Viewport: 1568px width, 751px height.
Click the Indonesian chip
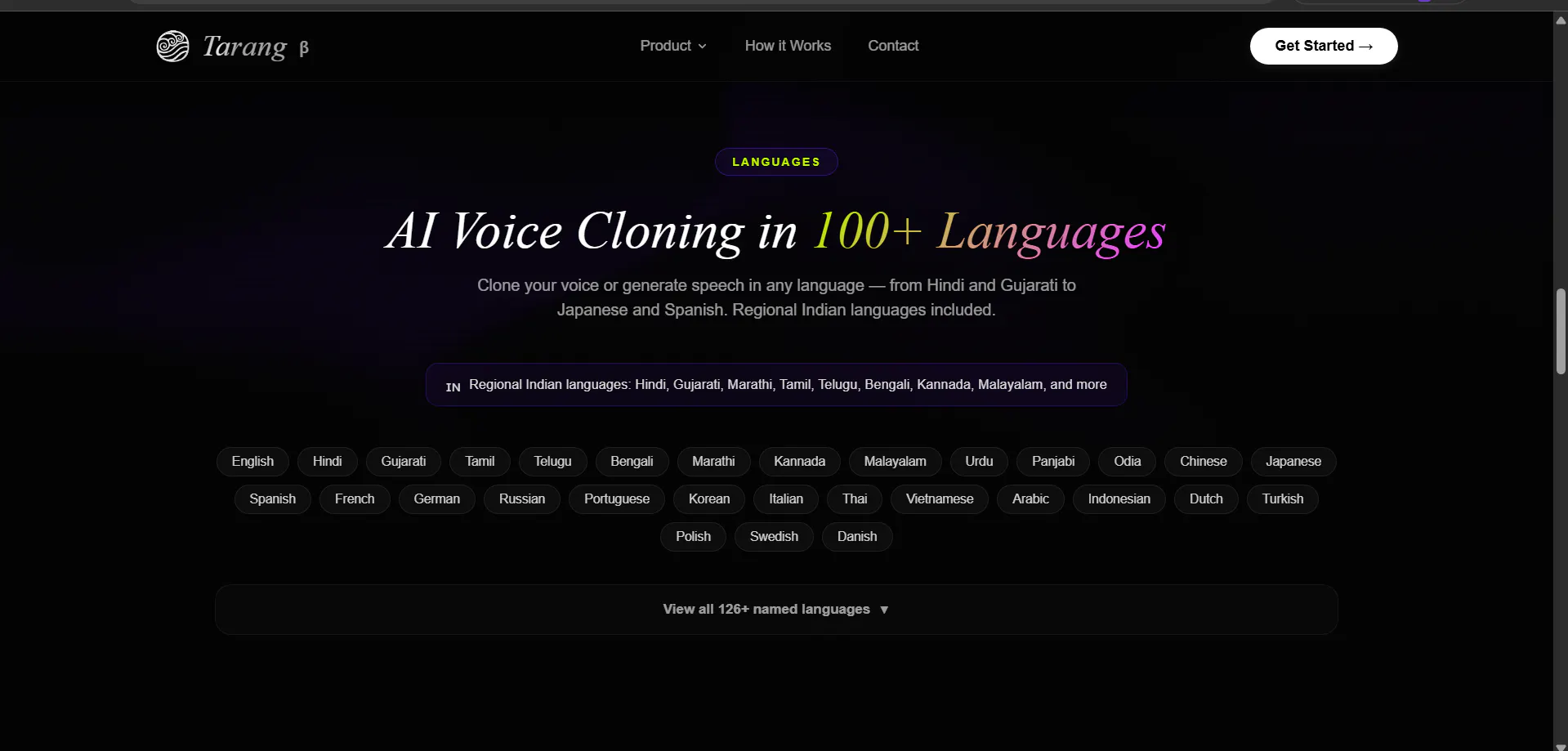click(1119, 499)
